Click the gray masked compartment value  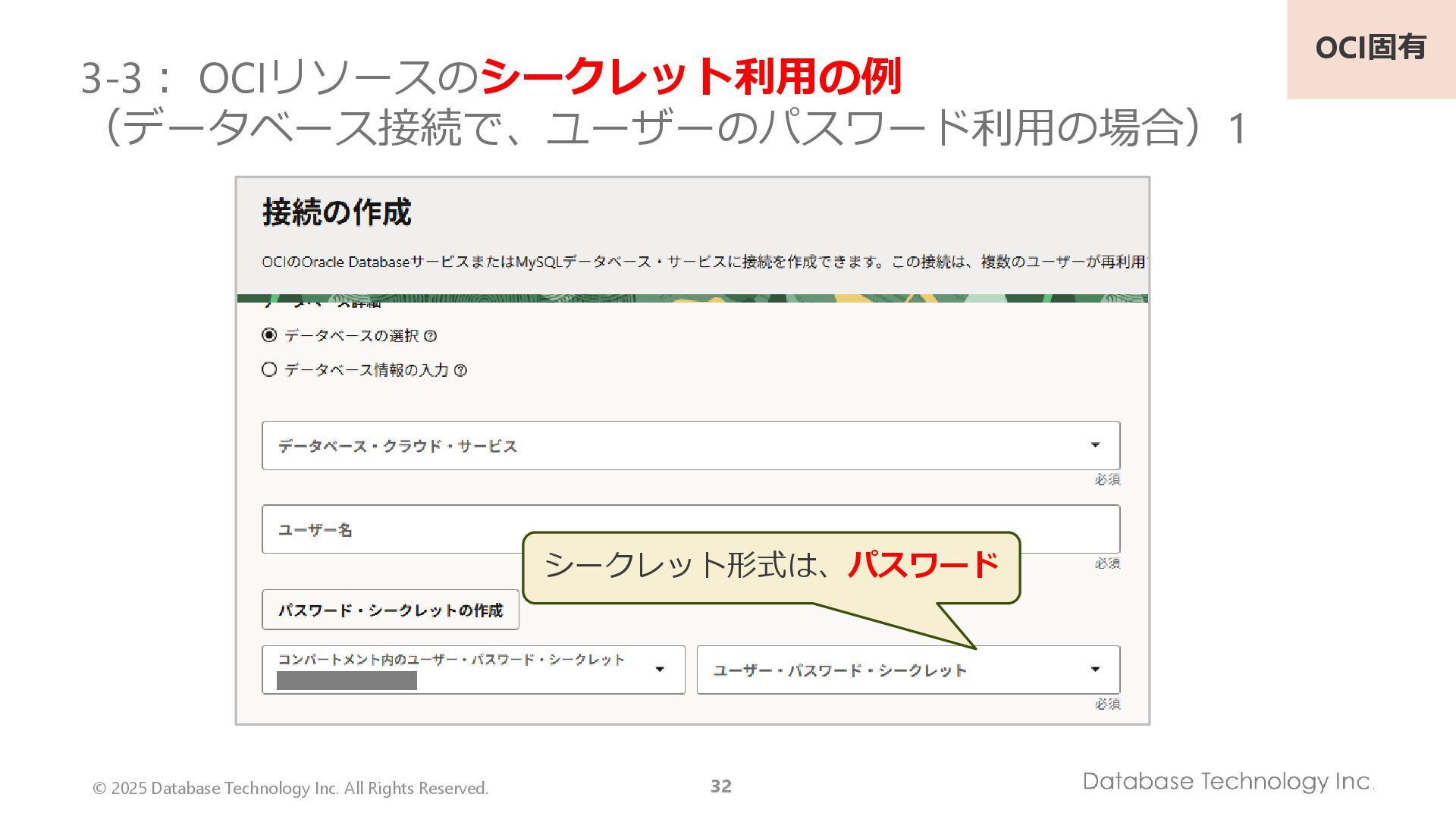click(x=347, y=681)
